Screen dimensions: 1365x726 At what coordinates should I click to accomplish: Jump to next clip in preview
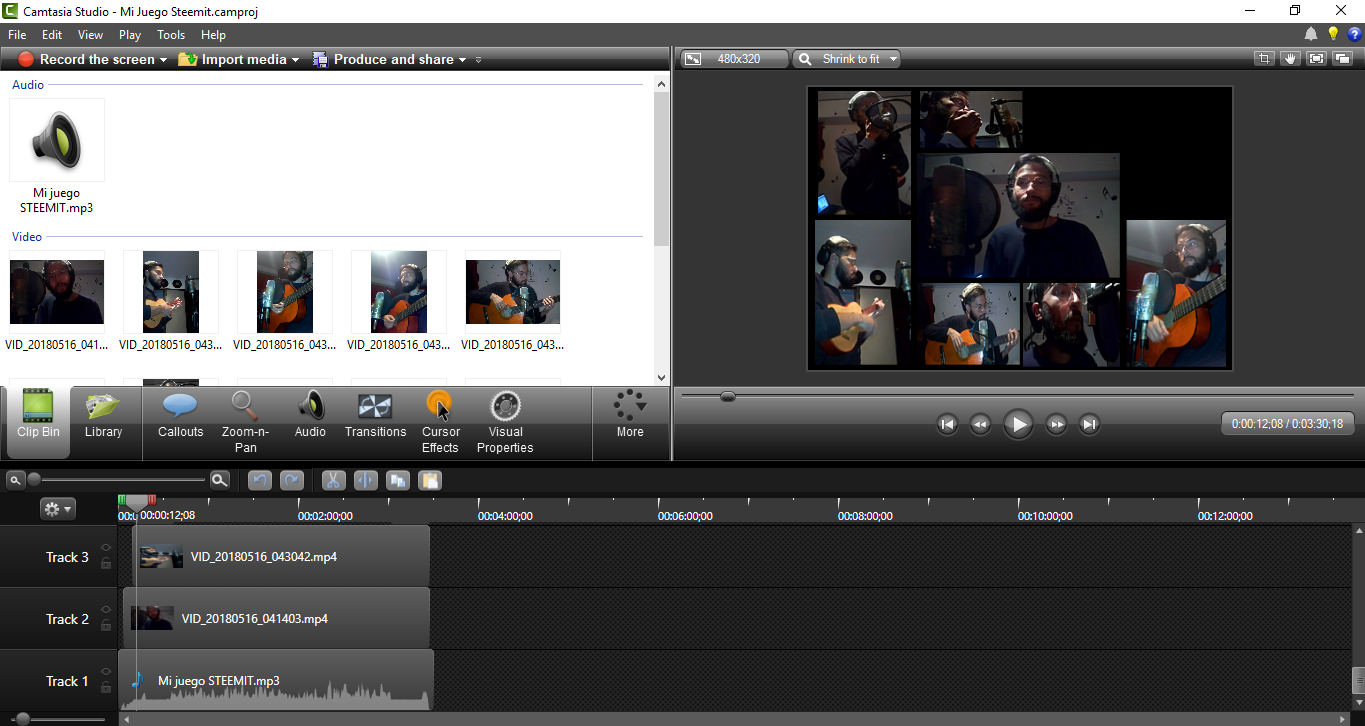[x=1090, y=424]
